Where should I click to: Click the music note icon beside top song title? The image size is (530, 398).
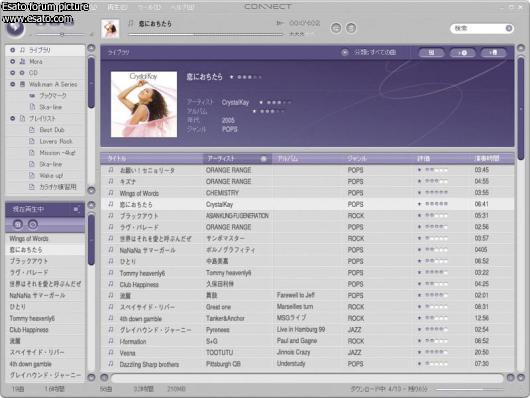click(x=131, y=23)
